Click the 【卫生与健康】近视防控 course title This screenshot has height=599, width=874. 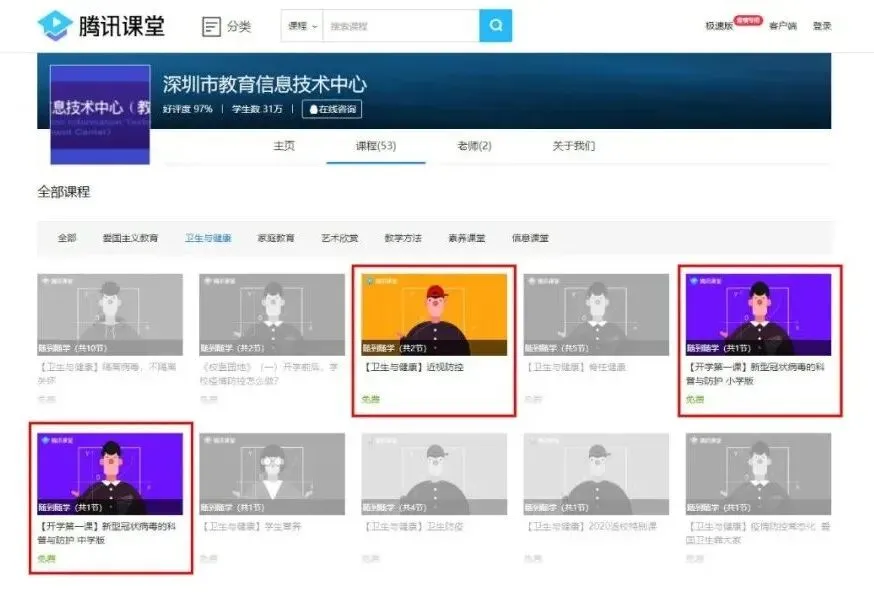[x=413, y=367]
